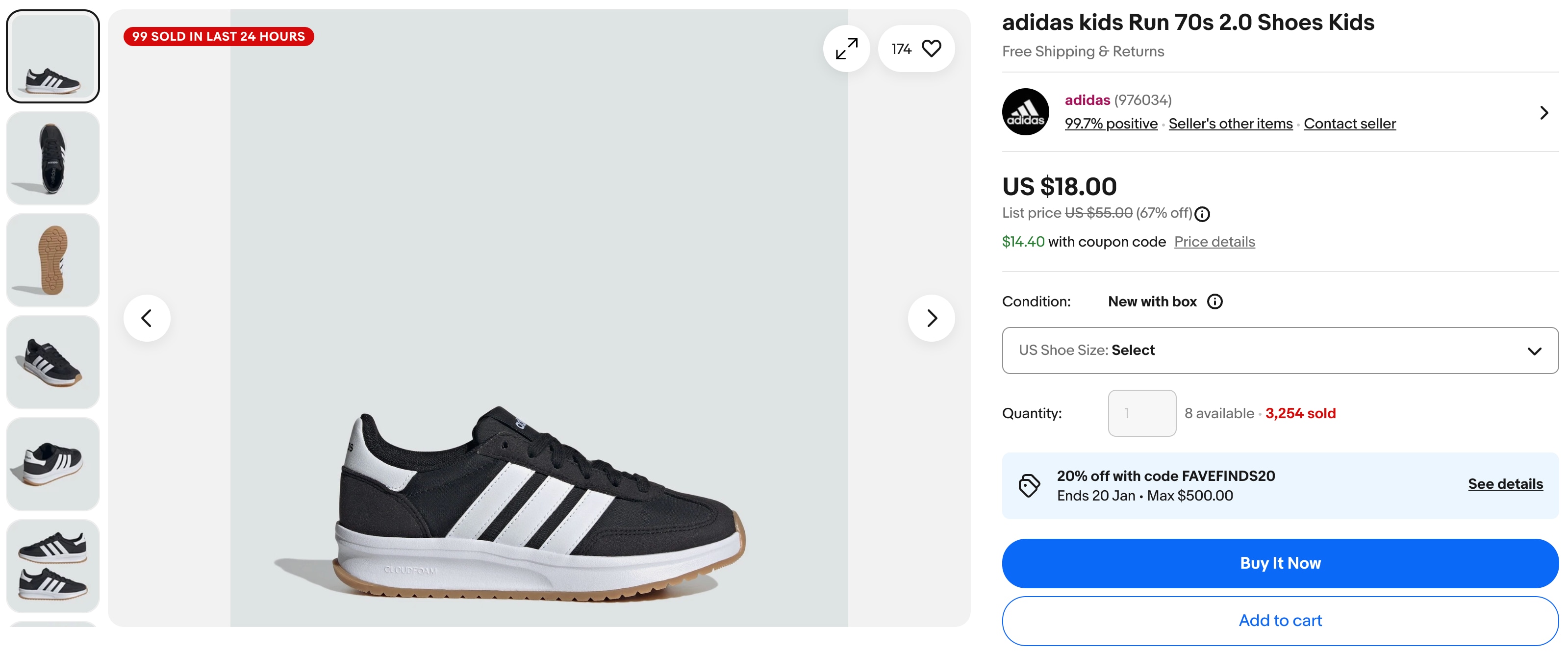Click the adidas seller logo
This screenshot has width=1568, height=652.
click(x=1025, y=112)
